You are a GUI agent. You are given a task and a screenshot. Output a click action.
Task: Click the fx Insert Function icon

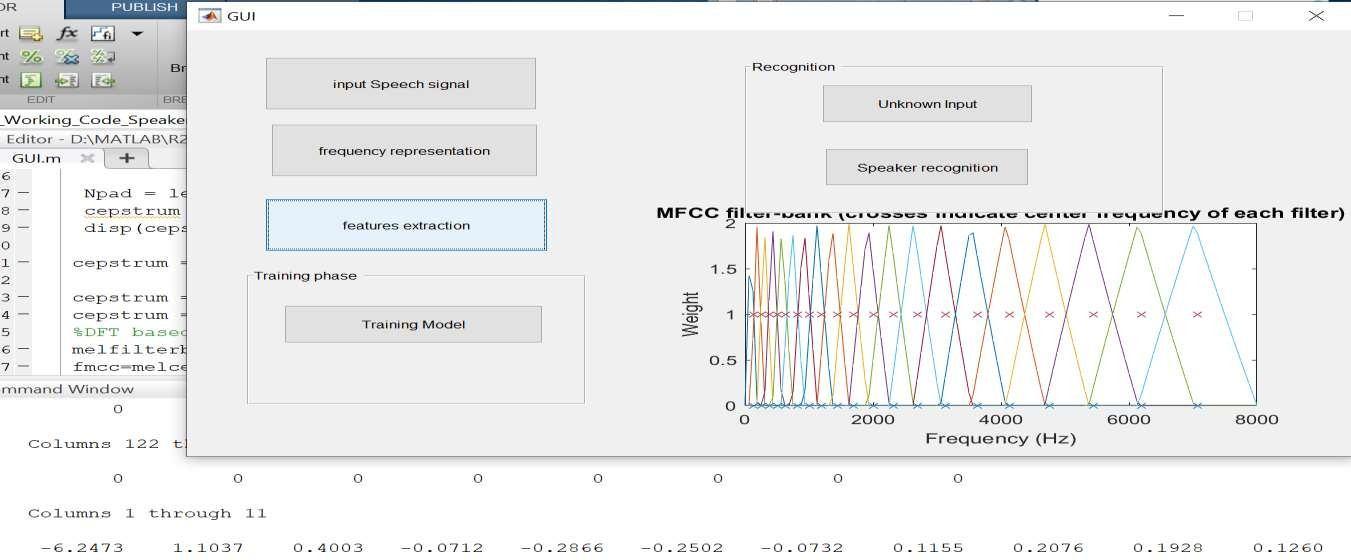[67, 34]
